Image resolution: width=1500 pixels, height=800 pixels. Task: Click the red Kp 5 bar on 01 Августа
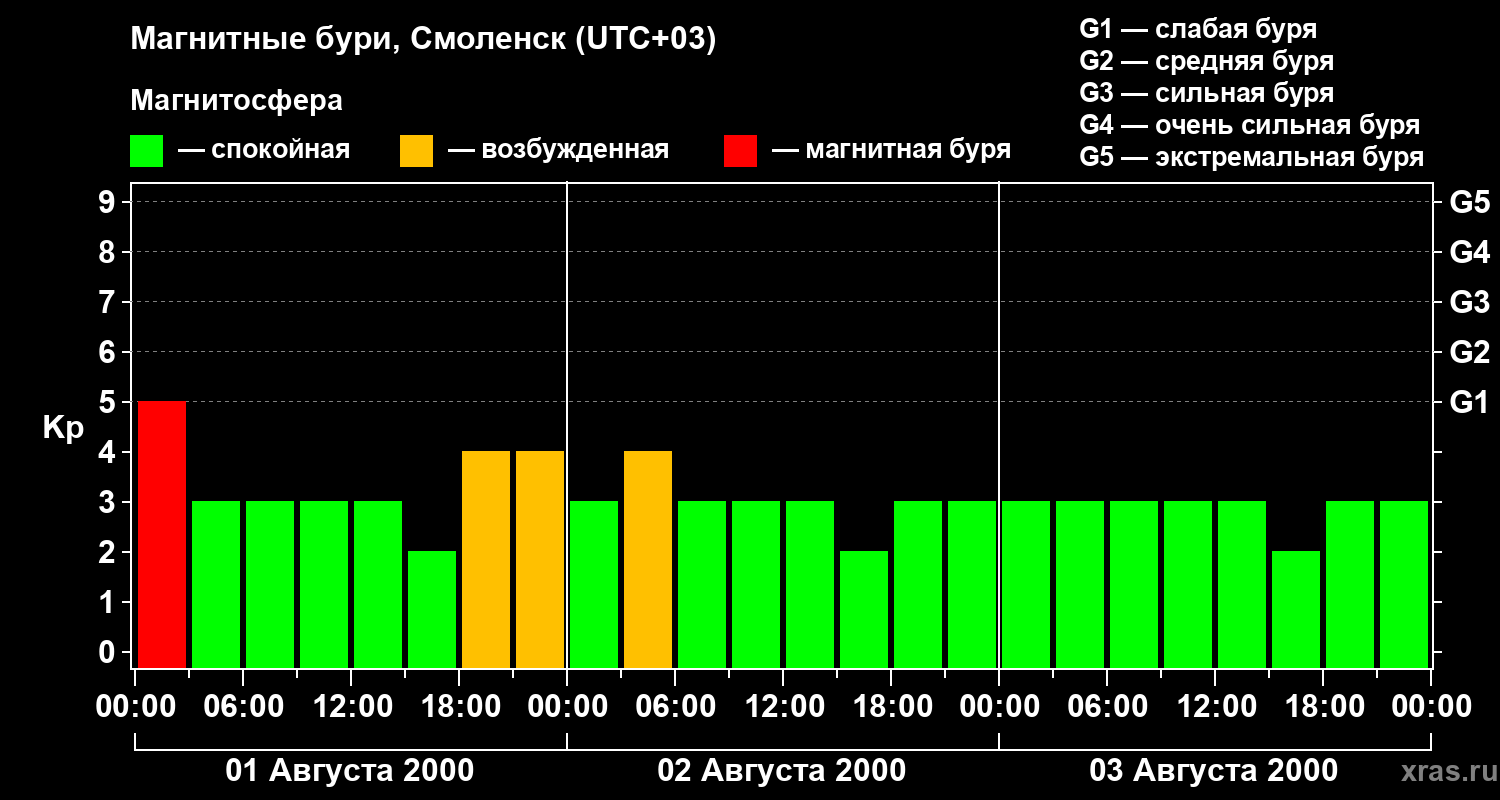pyautogui.click(x=162, y=534)
